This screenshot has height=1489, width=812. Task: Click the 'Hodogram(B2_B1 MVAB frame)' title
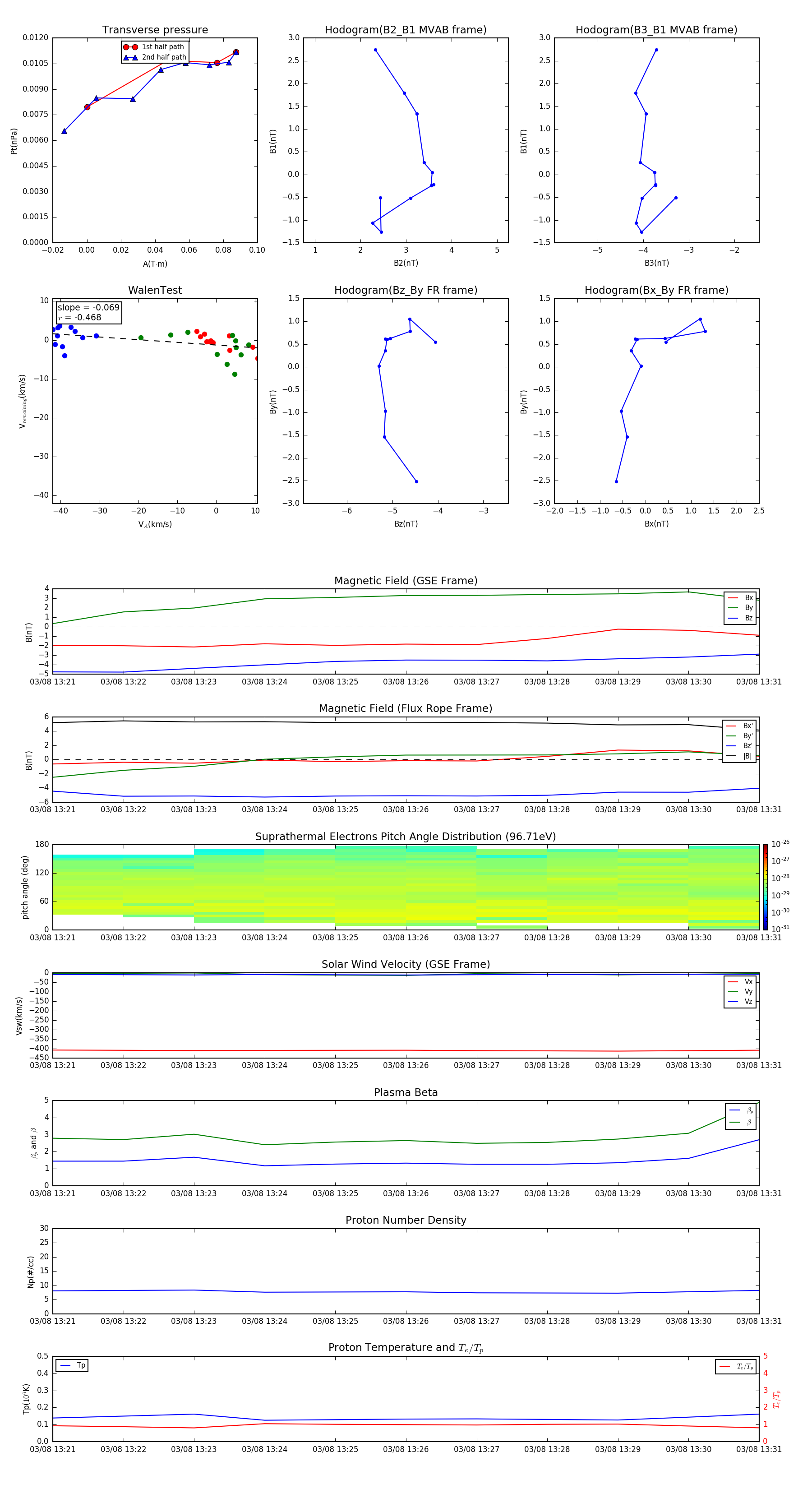coord(406,30)
